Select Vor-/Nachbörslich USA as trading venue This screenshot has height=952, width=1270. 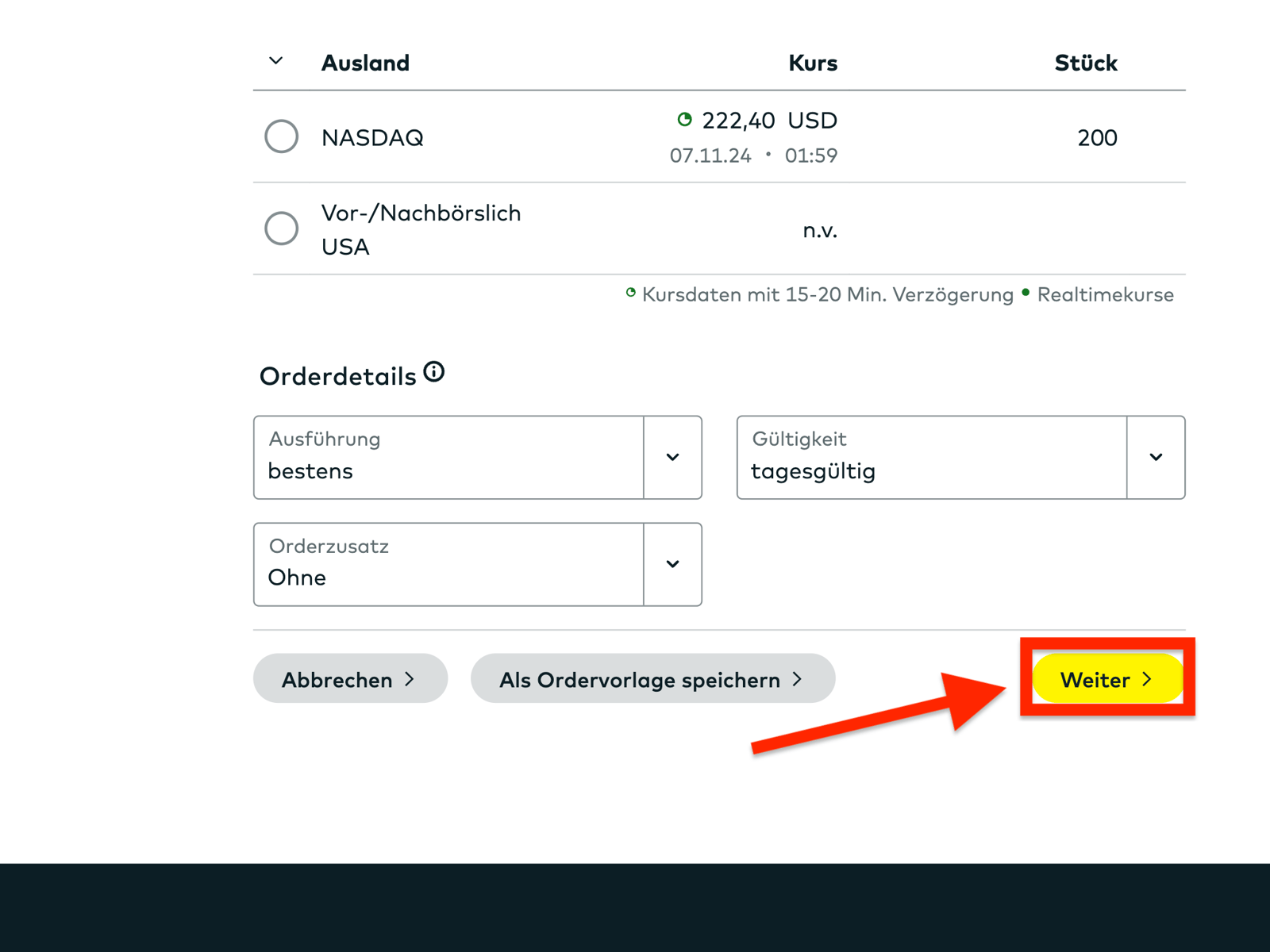(280, 228)
